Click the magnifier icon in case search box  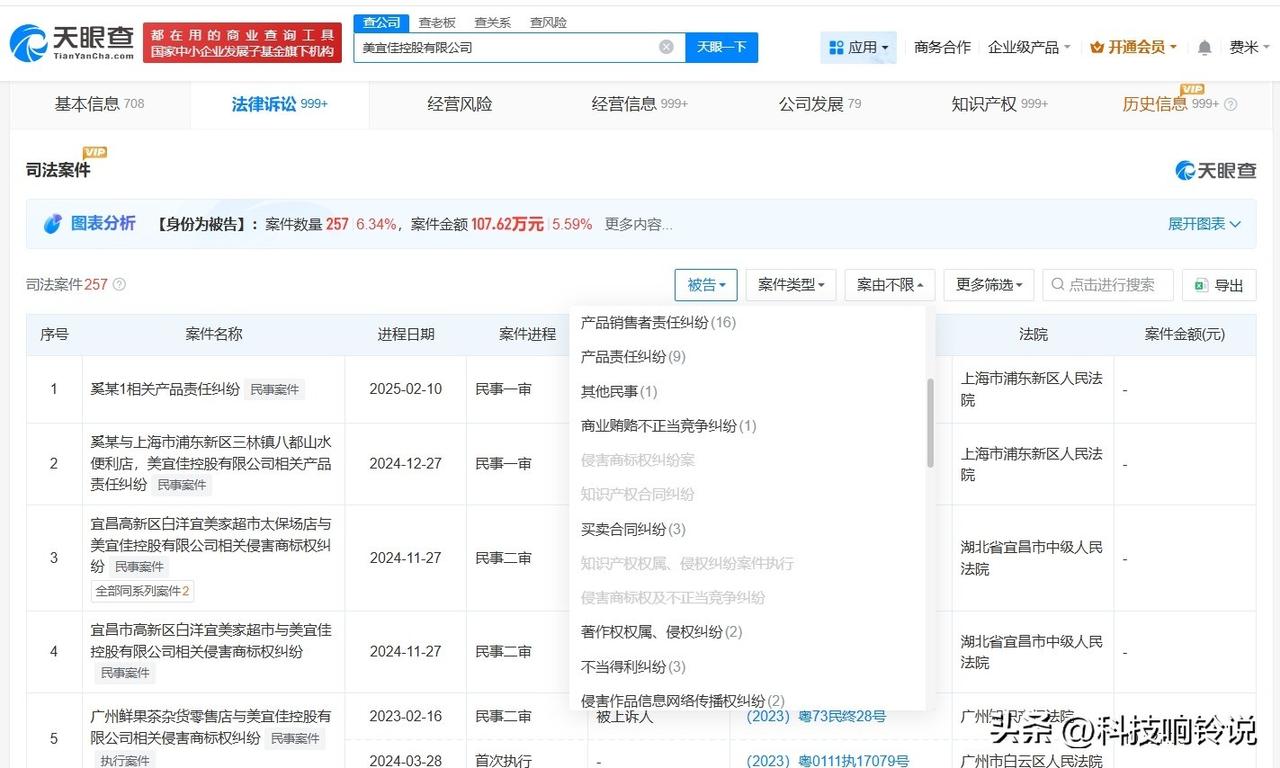click(x=1057, y=285)
